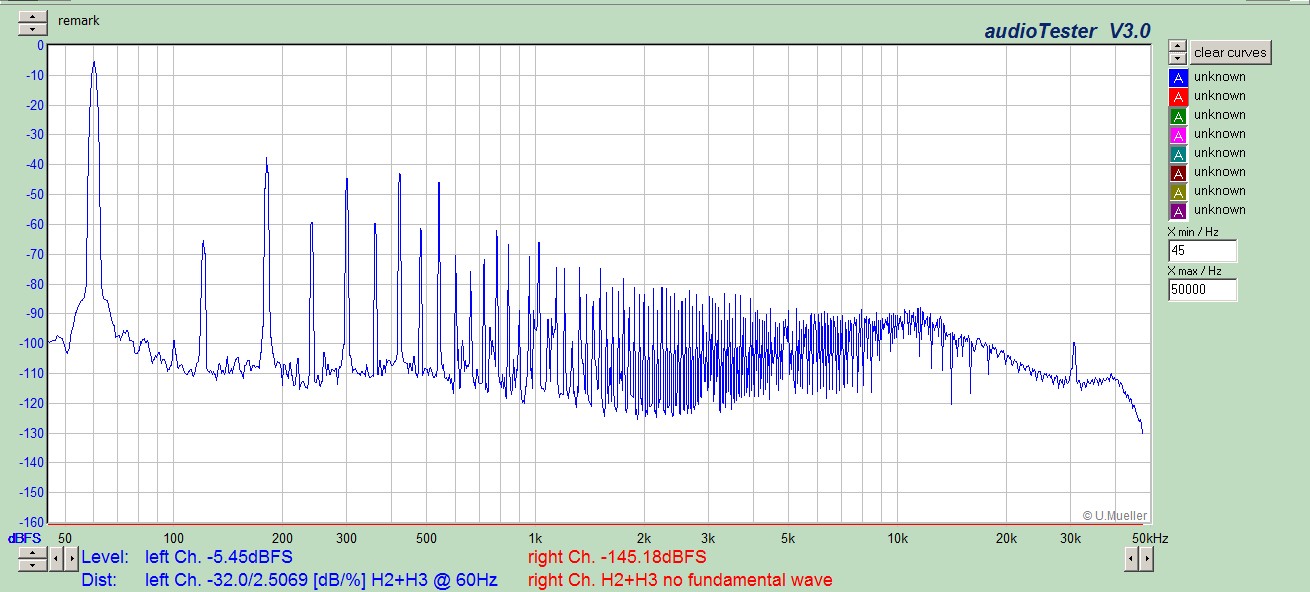This screenshot has width=1310, height=592.
Task: Click the down arrow under dBFS label
Action: point(33,564)
